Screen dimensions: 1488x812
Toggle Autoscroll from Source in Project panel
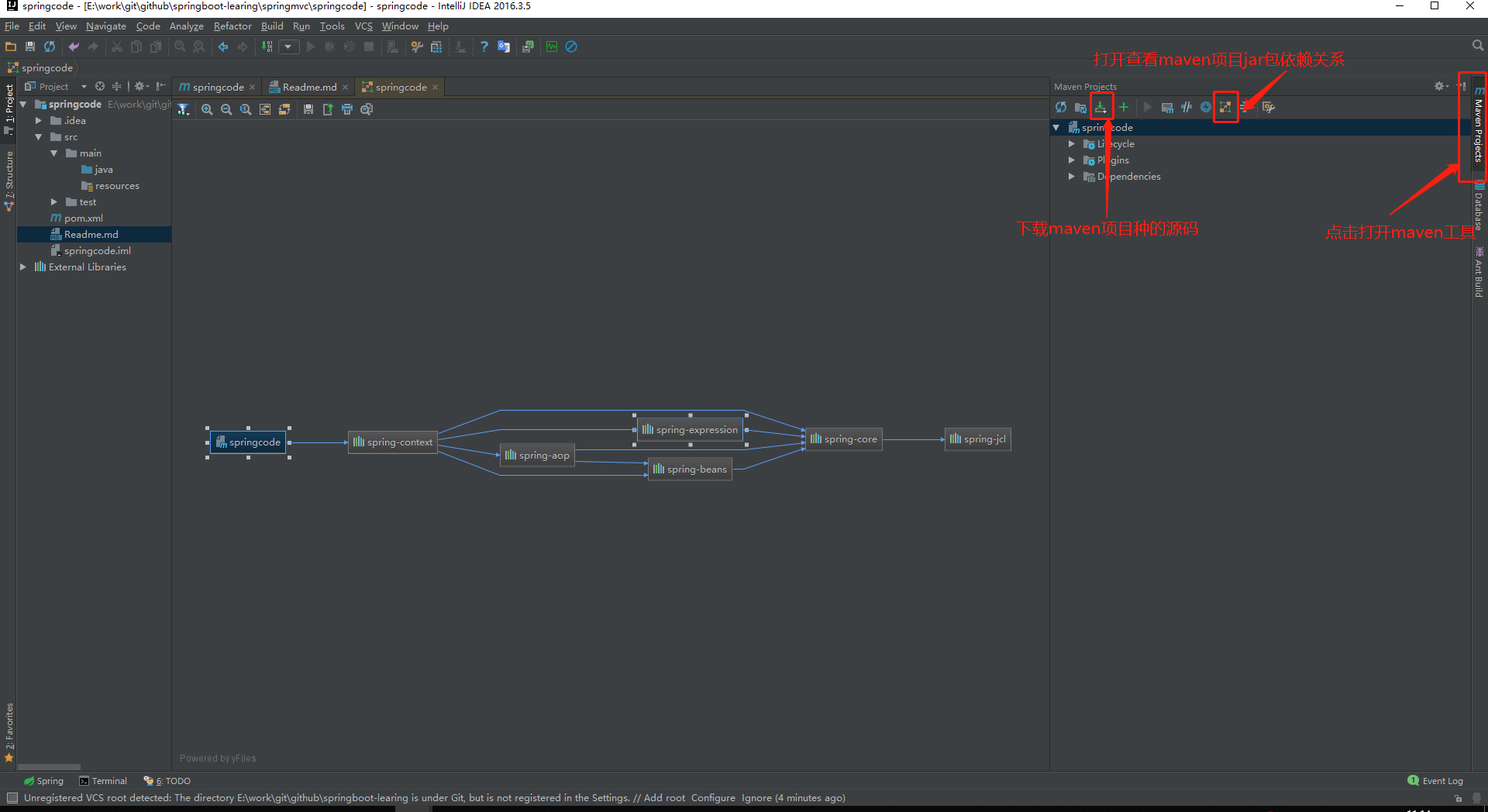click(x=100, y=86)
